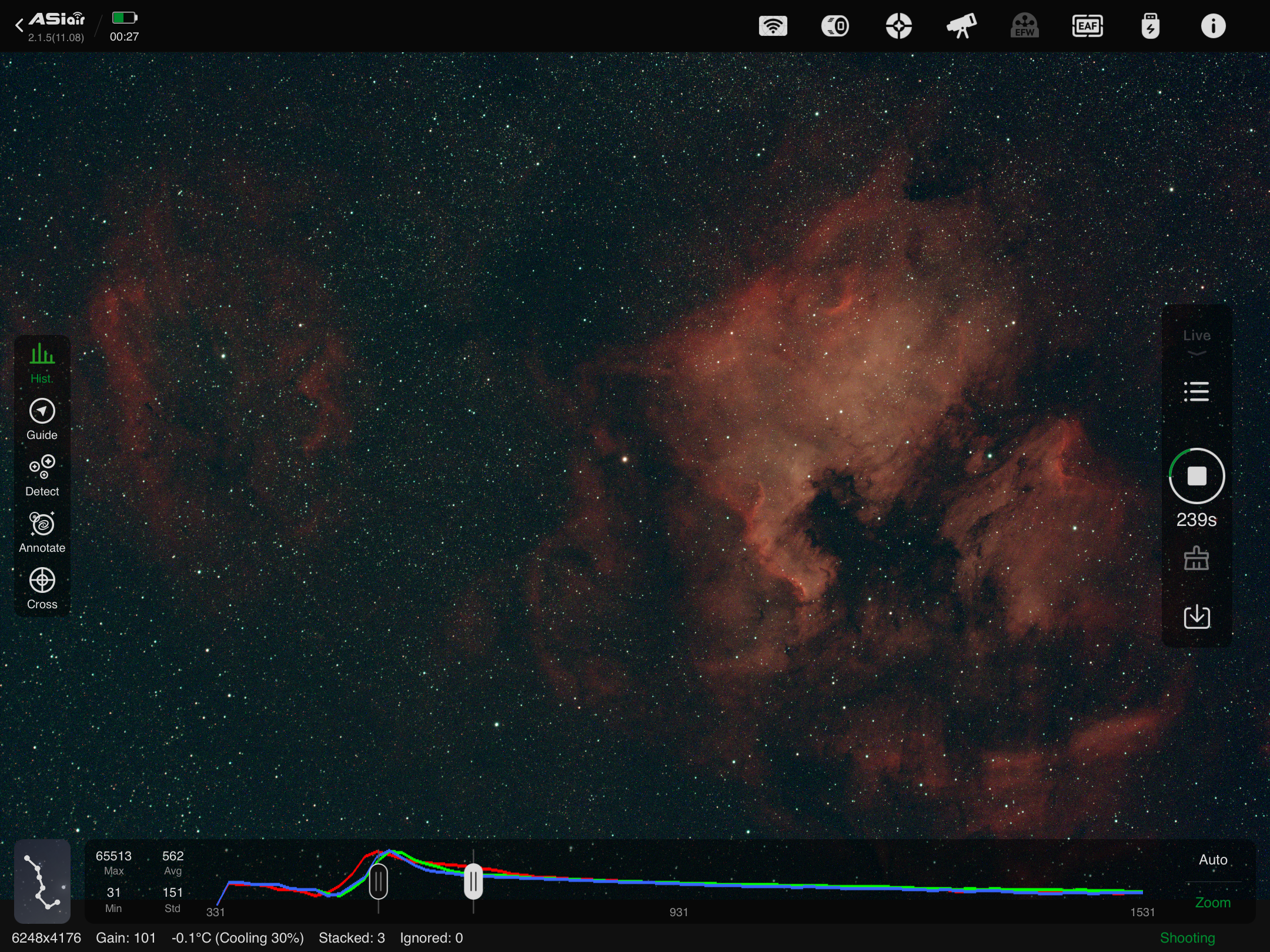Image resolution: width=1270 pixels, height=952 pixels.
Task: Click the histogram axis label 331
Action: (x=215, y=912)
